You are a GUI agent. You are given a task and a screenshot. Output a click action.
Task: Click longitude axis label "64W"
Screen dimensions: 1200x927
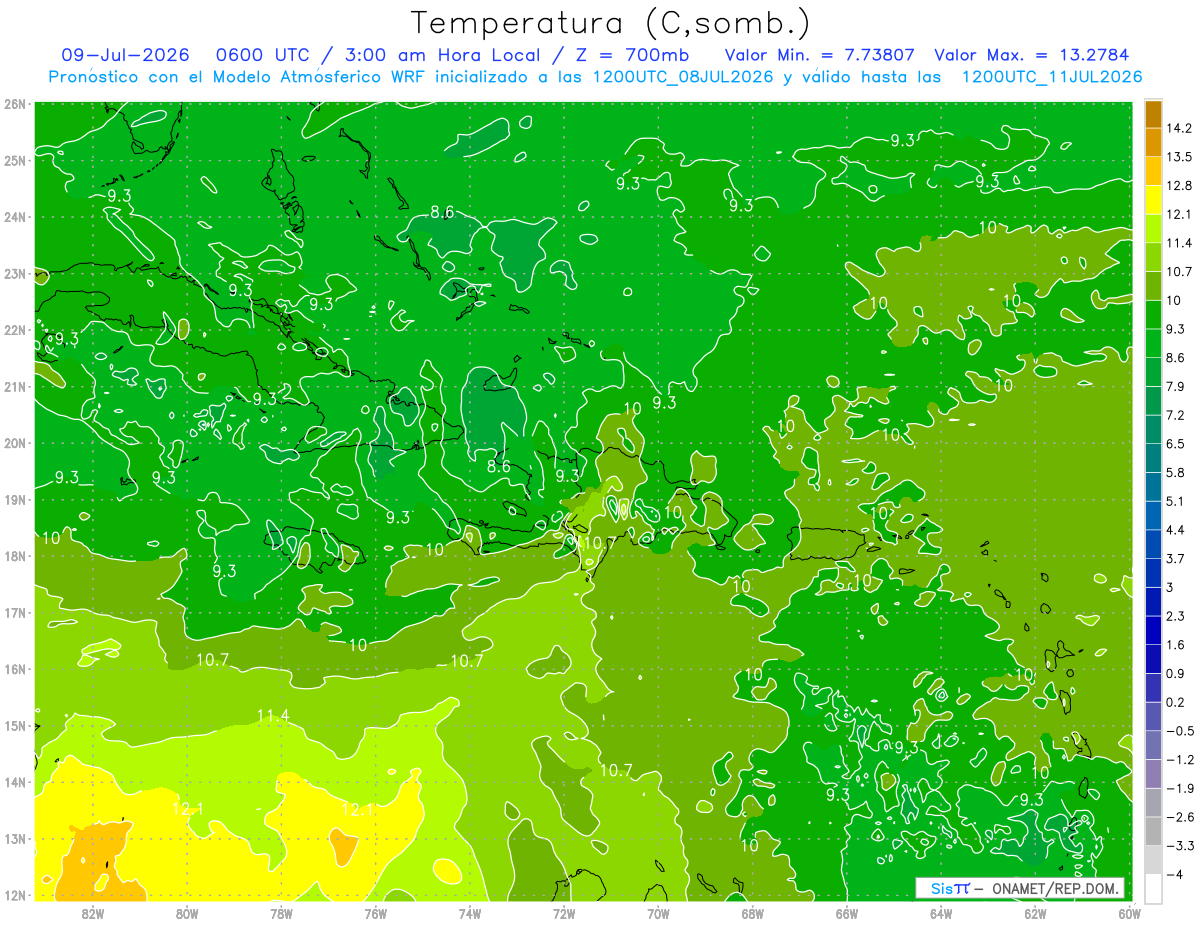(x=941, y=912)
